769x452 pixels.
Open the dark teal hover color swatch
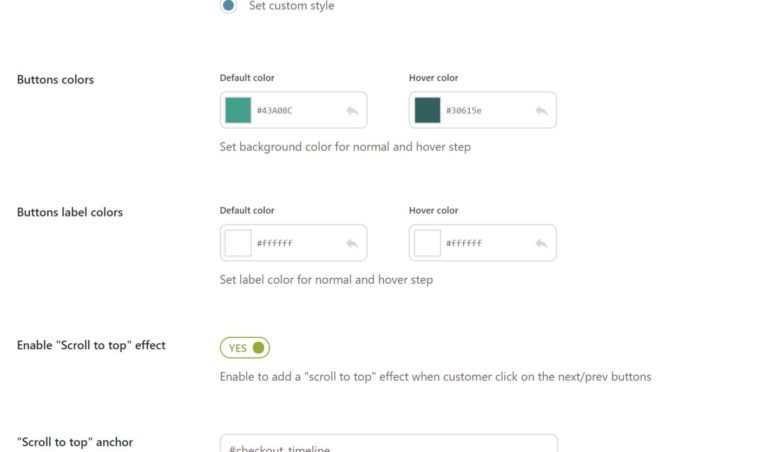(x=427, y=110)
